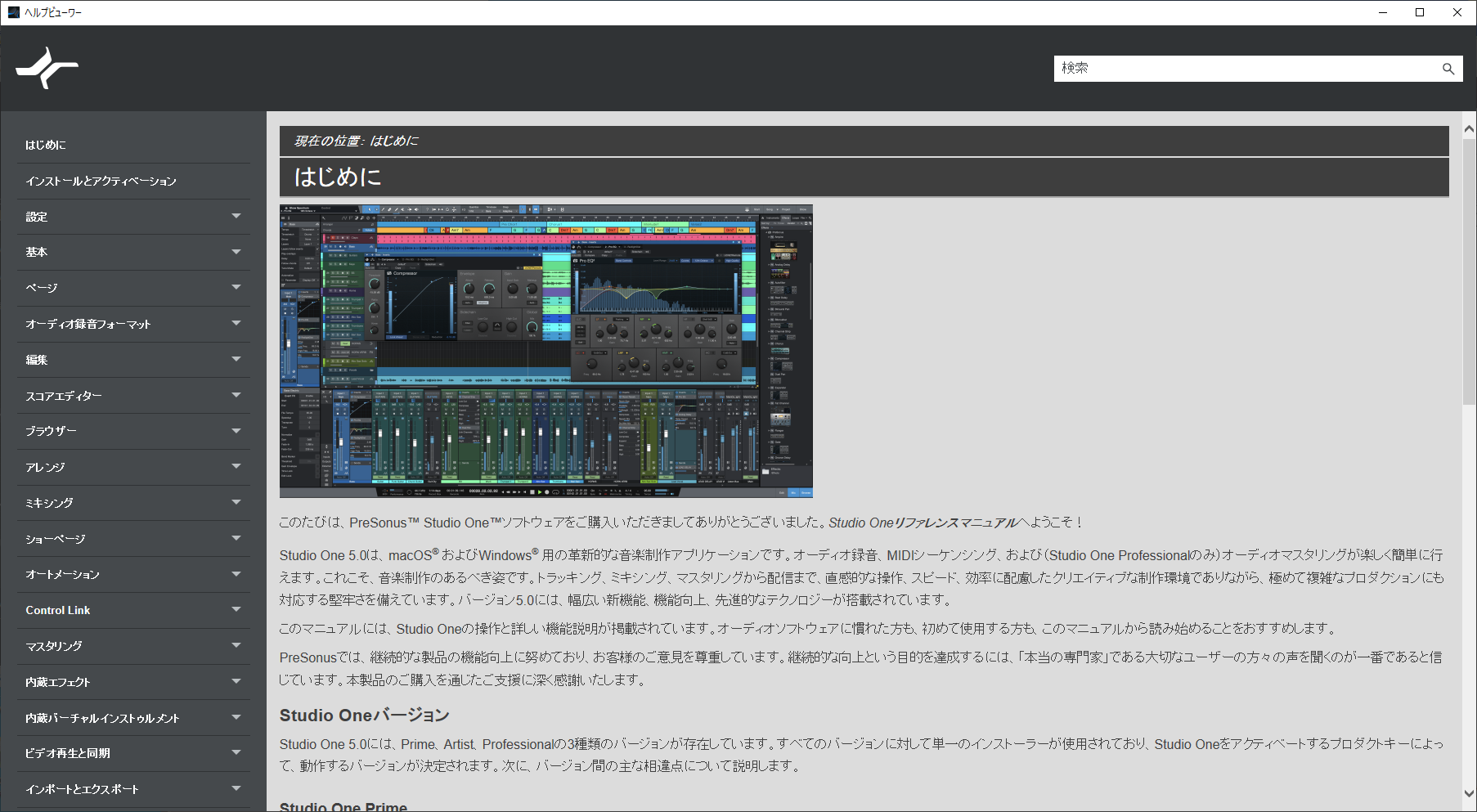Expand the オーディオ録音フォーマット section arrow
This screenshot has width=1477, height=812.
(236, 323)
